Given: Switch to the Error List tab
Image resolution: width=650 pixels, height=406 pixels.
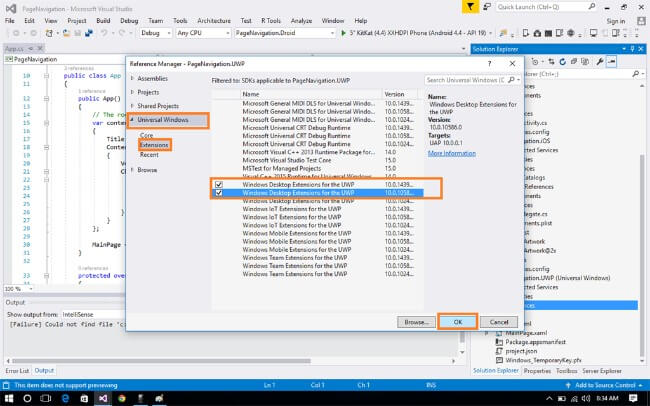Looking at the screenshot, I should tap(17, 370).
